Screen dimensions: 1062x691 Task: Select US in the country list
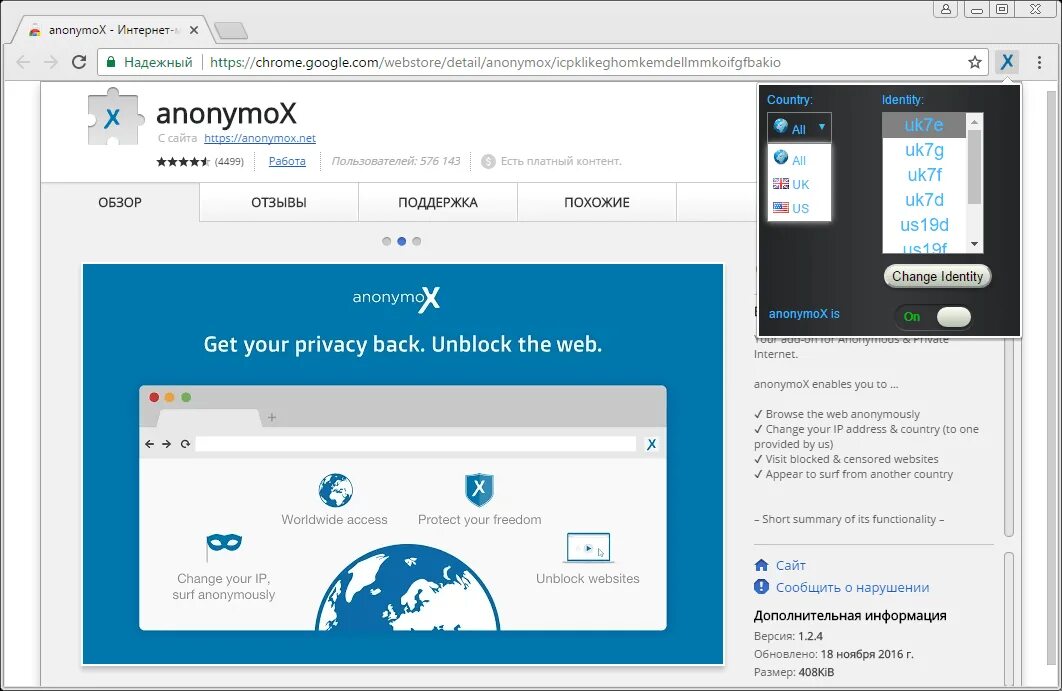coord(799,208)
